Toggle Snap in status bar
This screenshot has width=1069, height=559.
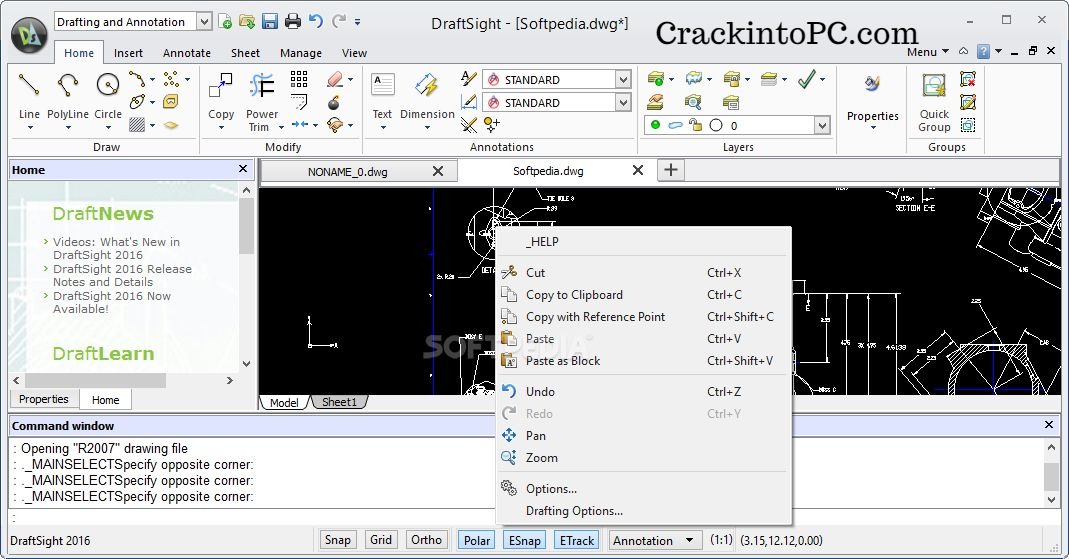(x=337, y=540)
